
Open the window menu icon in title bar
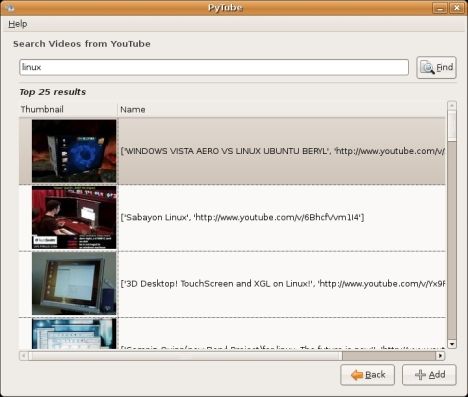pyautogui.click(x=10, y=7)
